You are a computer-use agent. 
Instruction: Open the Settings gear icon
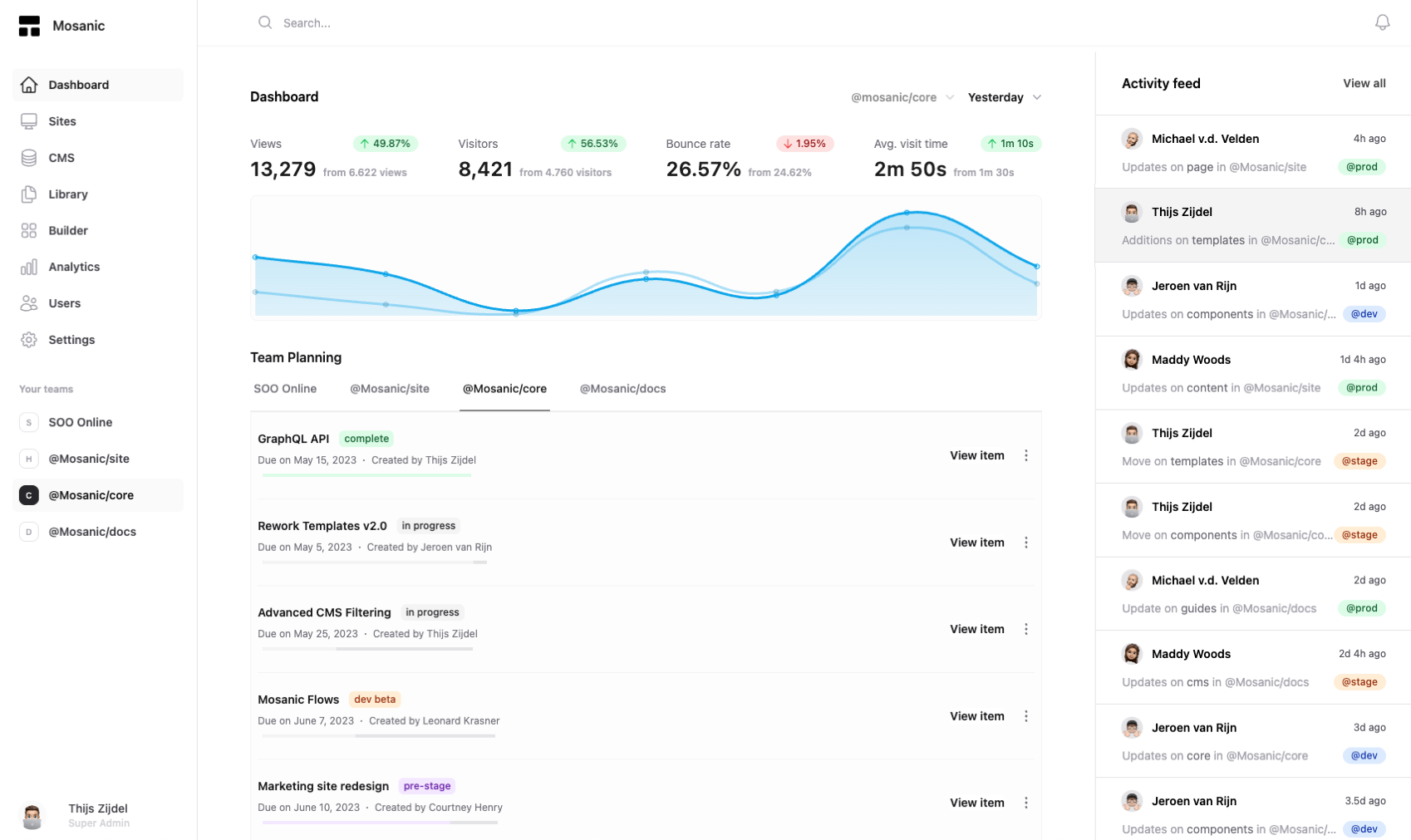29,340
